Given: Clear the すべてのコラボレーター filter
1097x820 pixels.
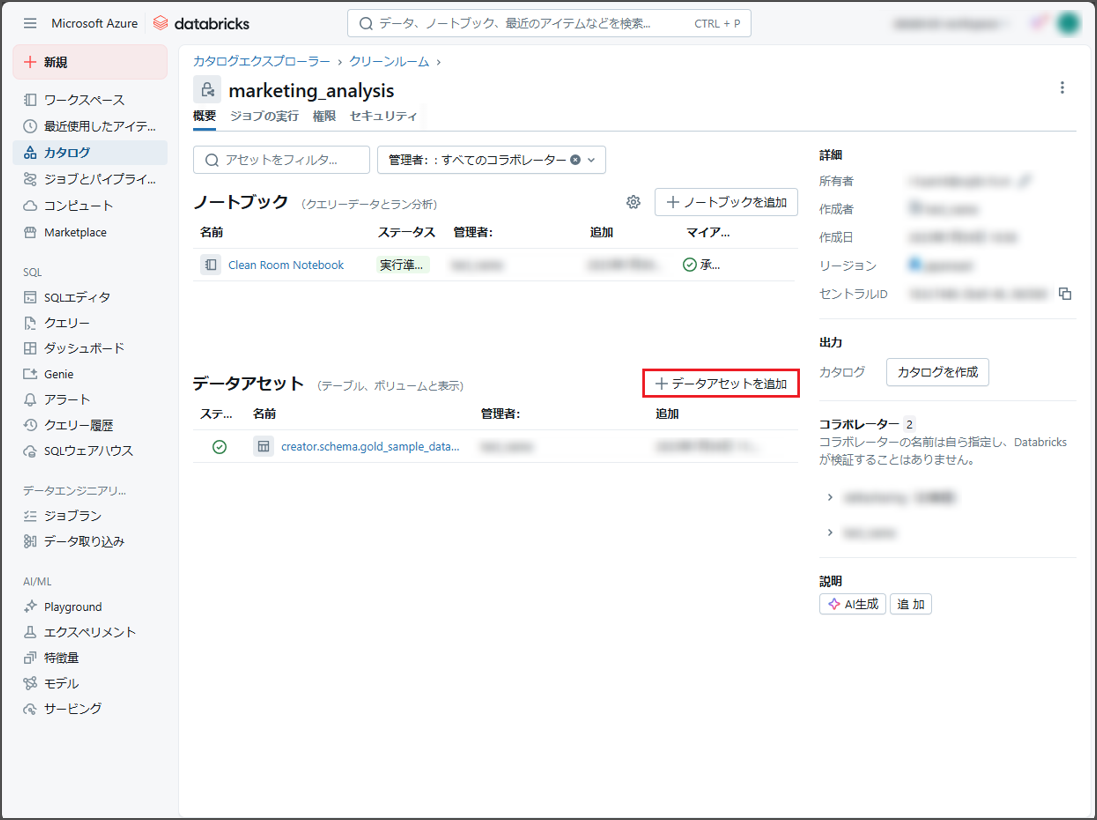Looking at the screenshot, I should (x=575, y=160).
